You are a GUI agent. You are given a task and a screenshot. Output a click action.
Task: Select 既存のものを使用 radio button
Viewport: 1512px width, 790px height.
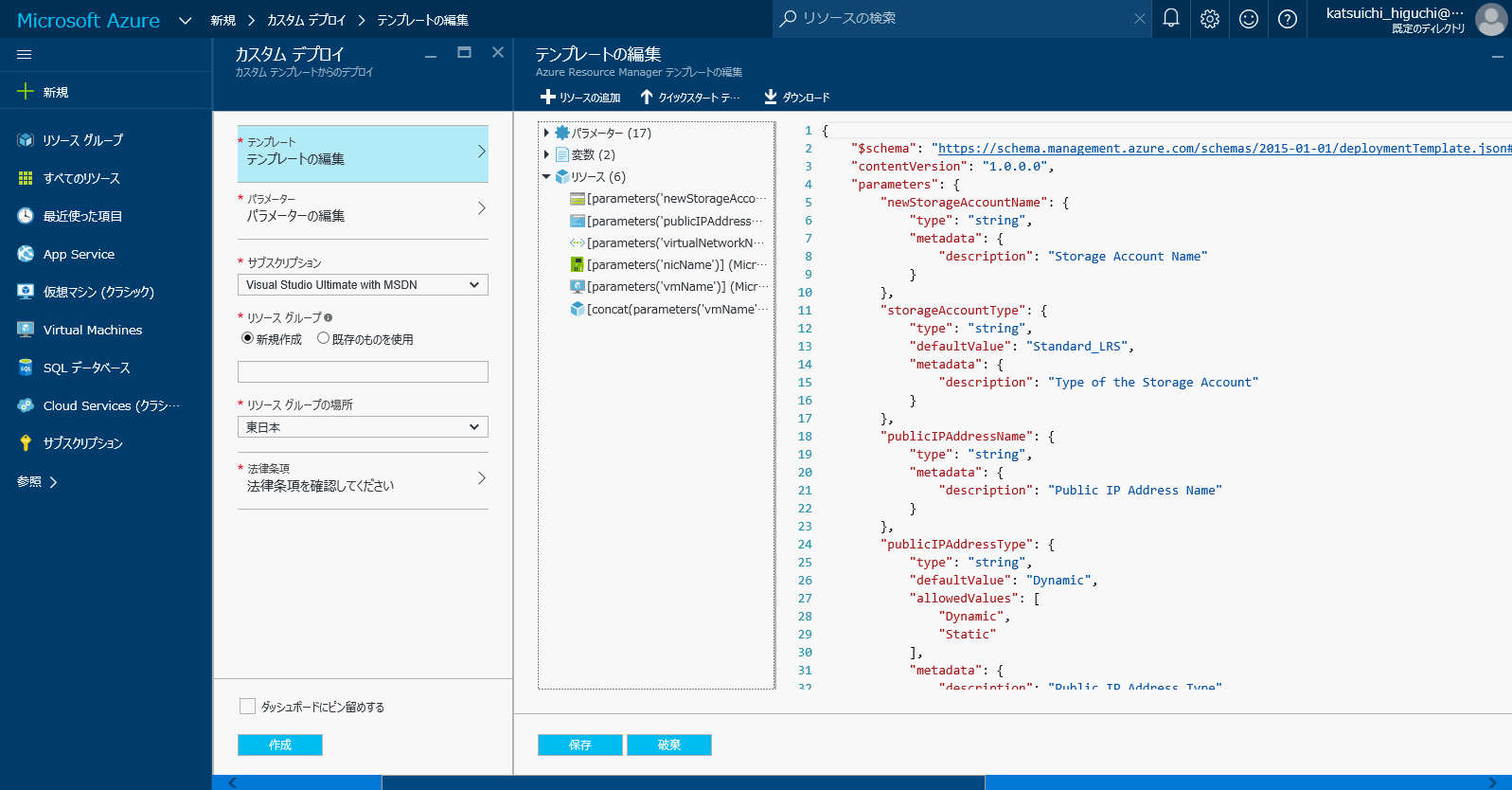coord(324,338)
